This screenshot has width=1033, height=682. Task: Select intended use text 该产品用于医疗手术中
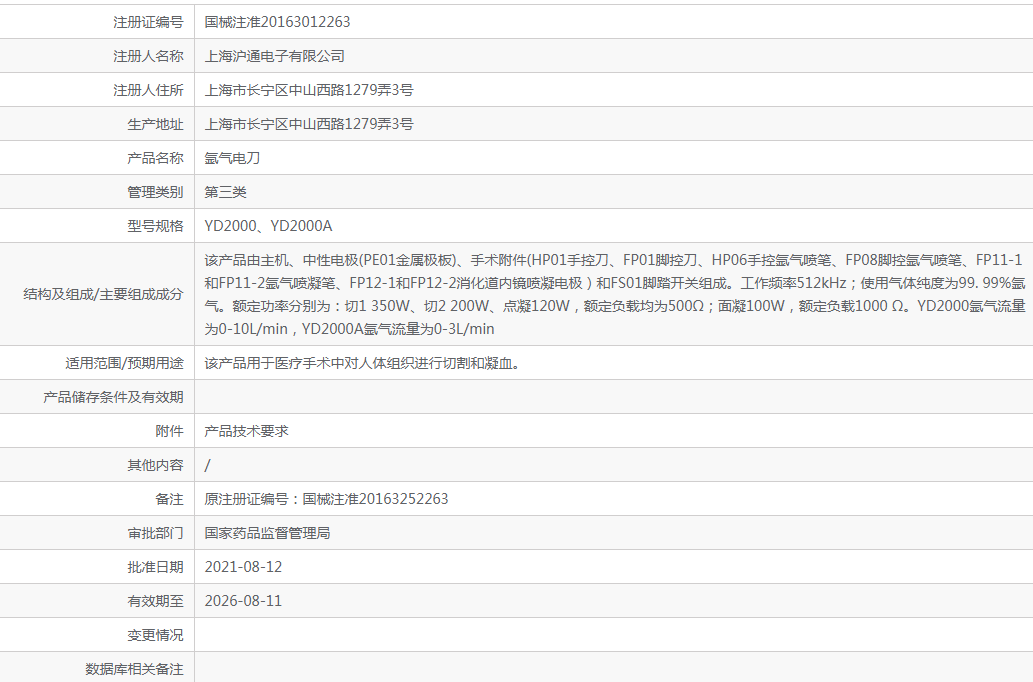pyautogui.click(x=363, y=363)
